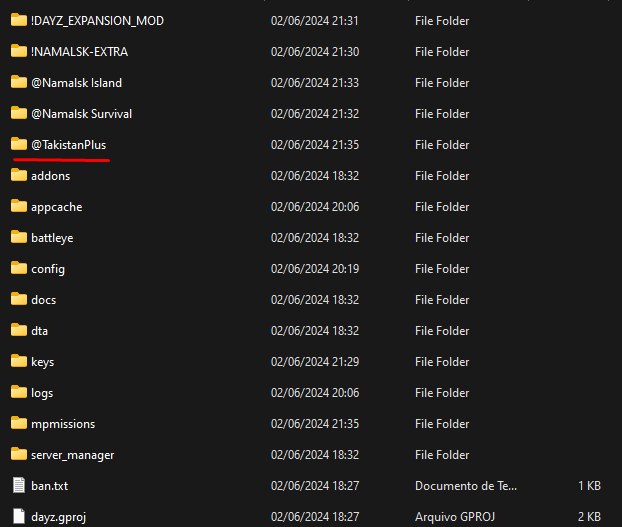Image resolution: width=622 pixels, height=527 pixels.
Task: Click the battleye folder icon
Action: (19, 237)
